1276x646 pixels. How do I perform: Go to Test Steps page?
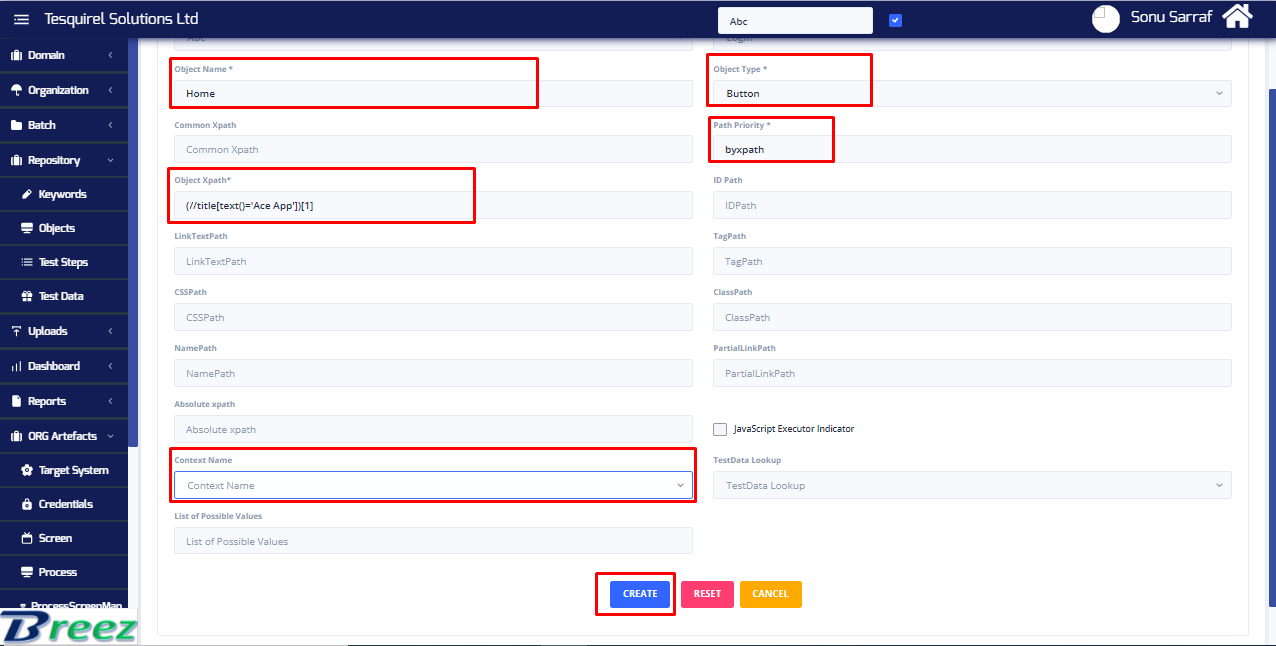(x=63, y=262)
